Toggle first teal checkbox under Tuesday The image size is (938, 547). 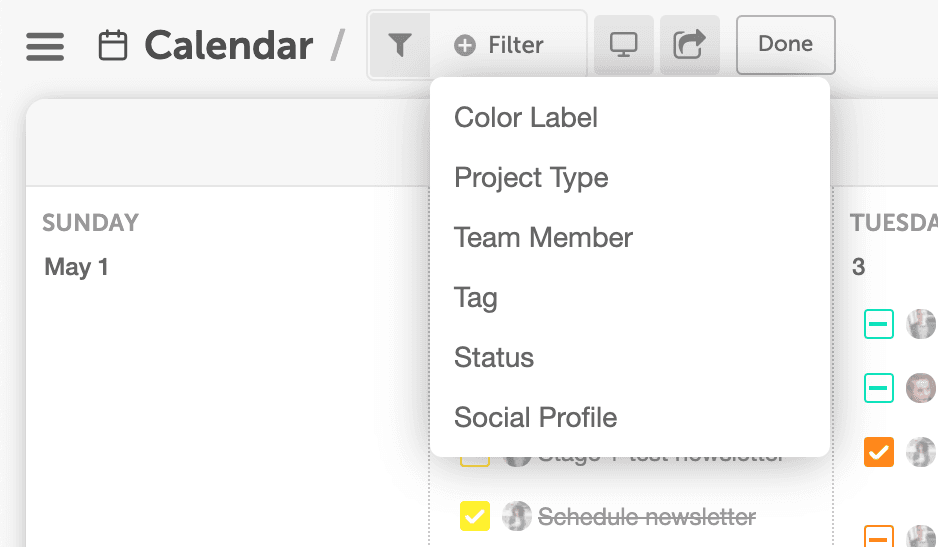click(x=878, y=324)
